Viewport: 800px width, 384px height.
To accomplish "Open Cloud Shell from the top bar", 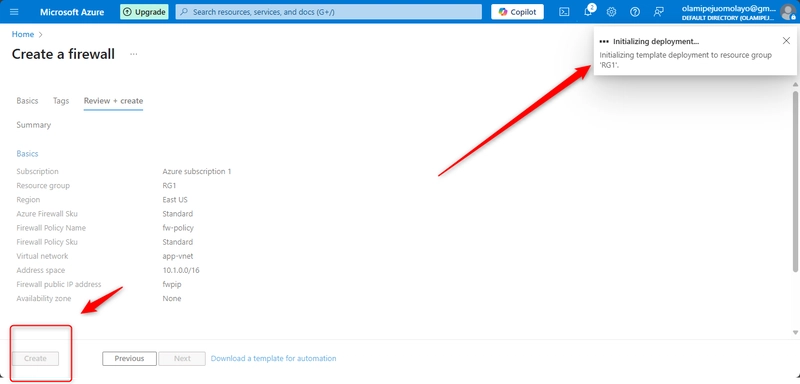I will [x=564, y=12].
